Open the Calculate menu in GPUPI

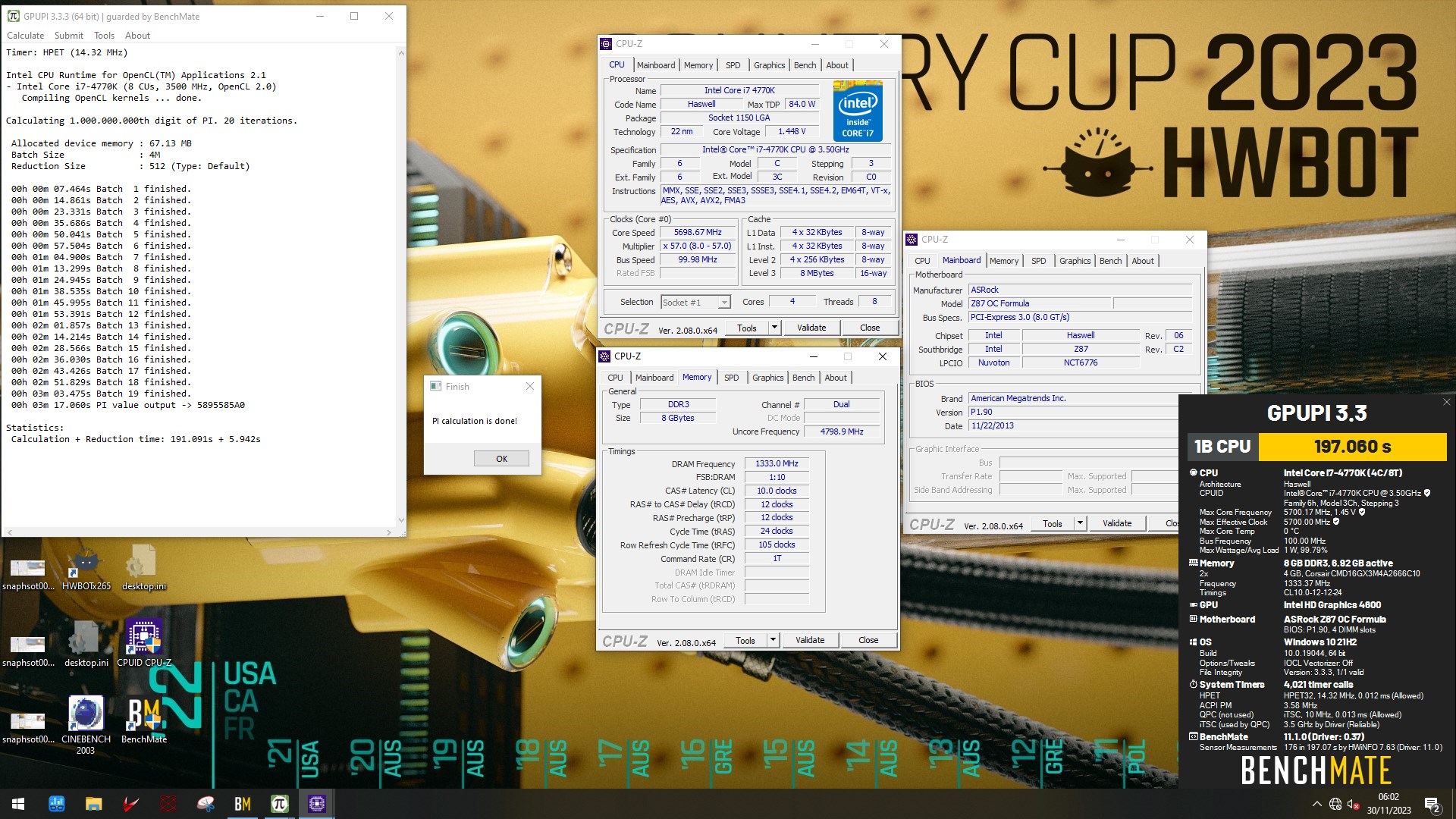(25, 36)
